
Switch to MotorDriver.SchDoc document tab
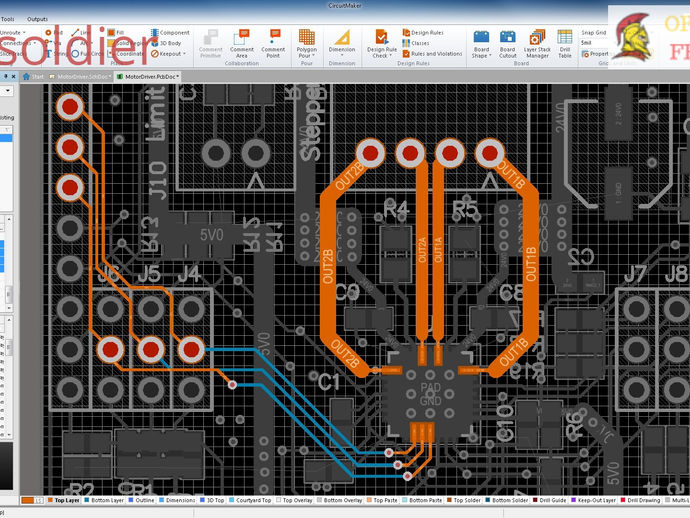tap(80, 77)
